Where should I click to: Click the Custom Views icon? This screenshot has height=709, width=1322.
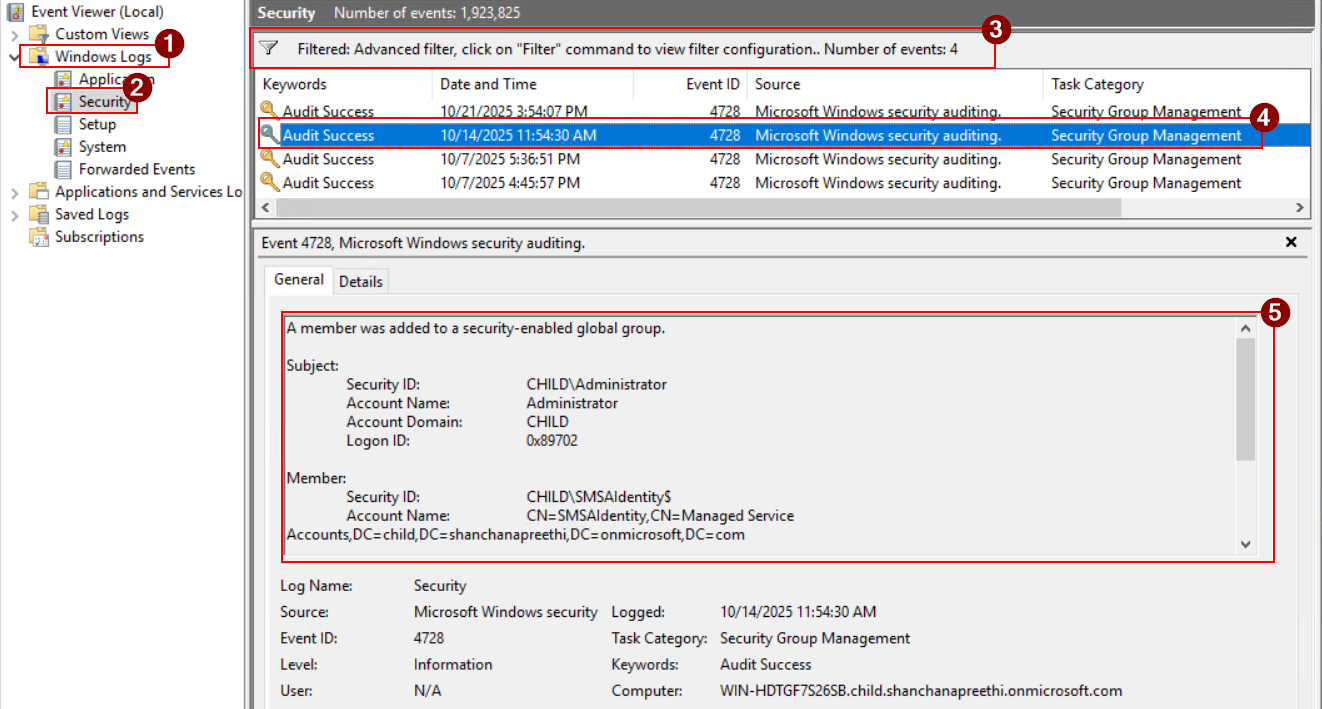[38, 33]
